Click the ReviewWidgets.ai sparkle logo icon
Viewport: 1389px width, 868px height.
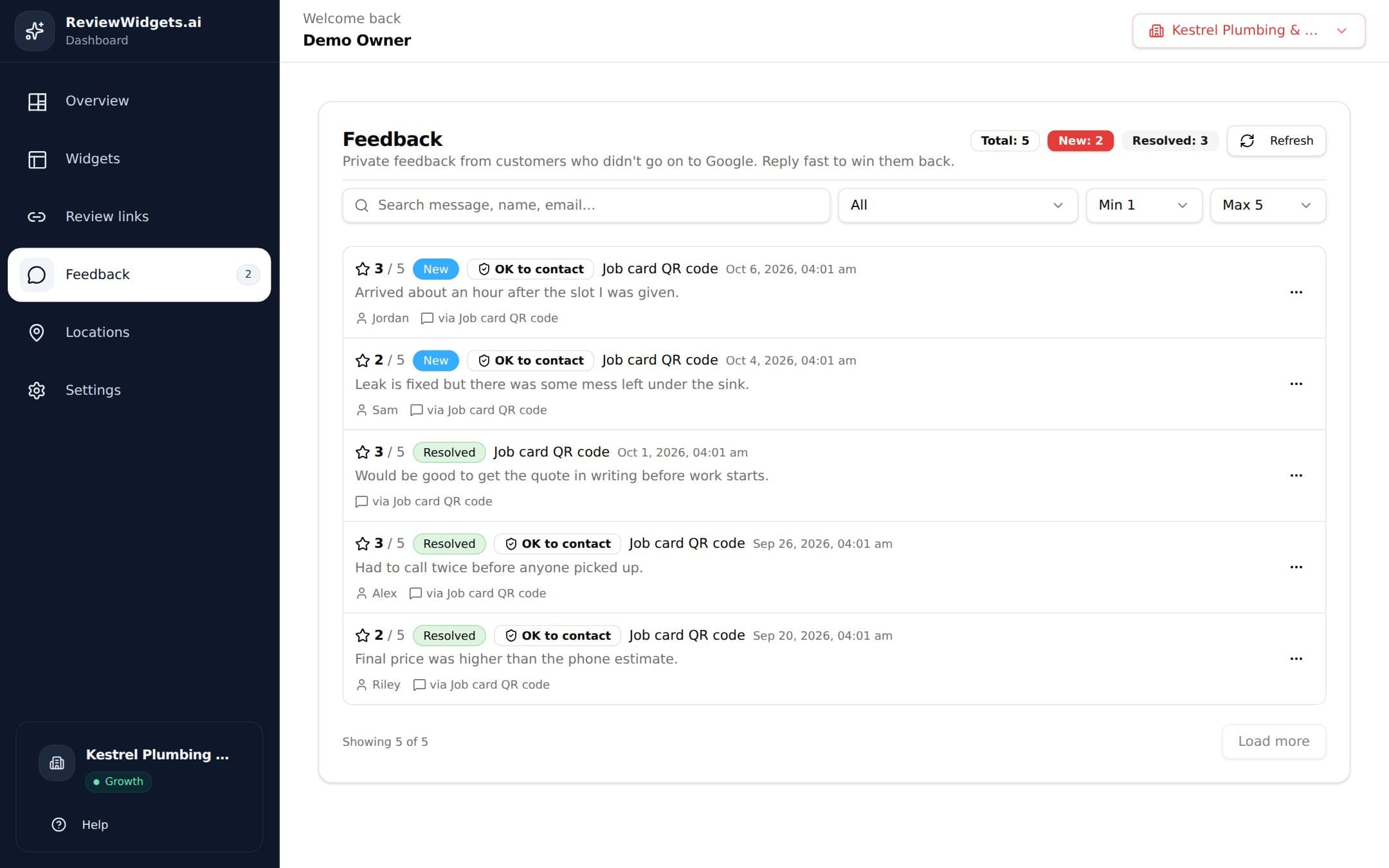pos(35,31)
